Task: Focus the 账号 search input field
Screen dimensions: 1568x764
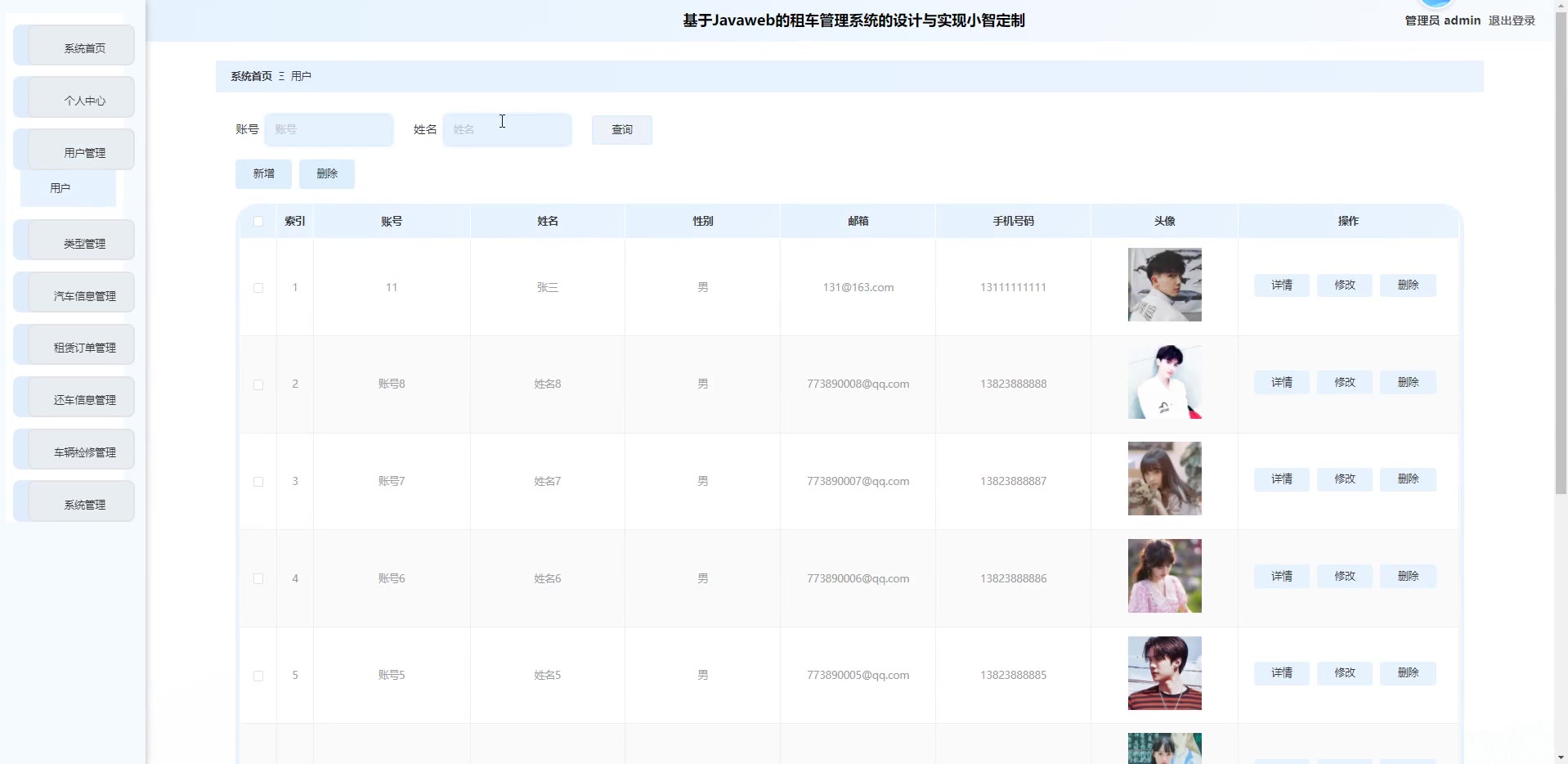Action: (329, 130)
